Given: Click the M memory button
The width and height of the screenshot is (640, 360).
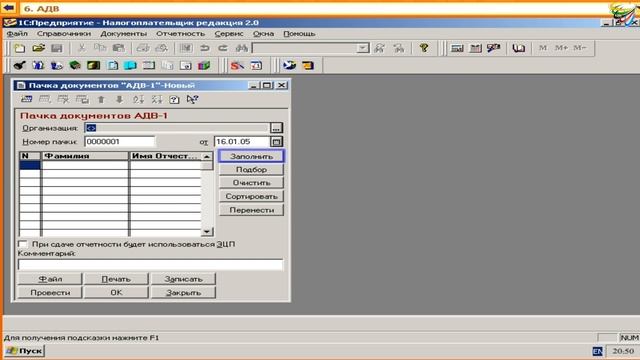Looking at the screenshot, I should [x=542, y=48].
